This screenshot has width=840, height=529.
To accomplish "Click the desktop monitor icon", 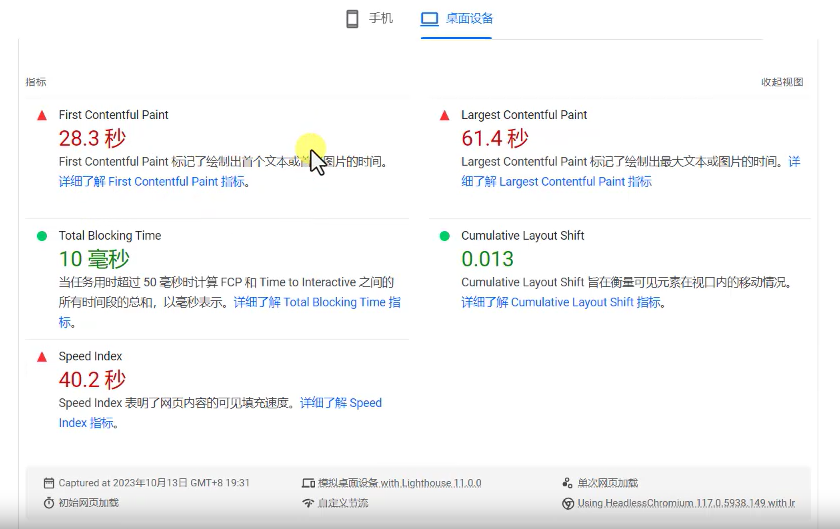I will (430, 19).
